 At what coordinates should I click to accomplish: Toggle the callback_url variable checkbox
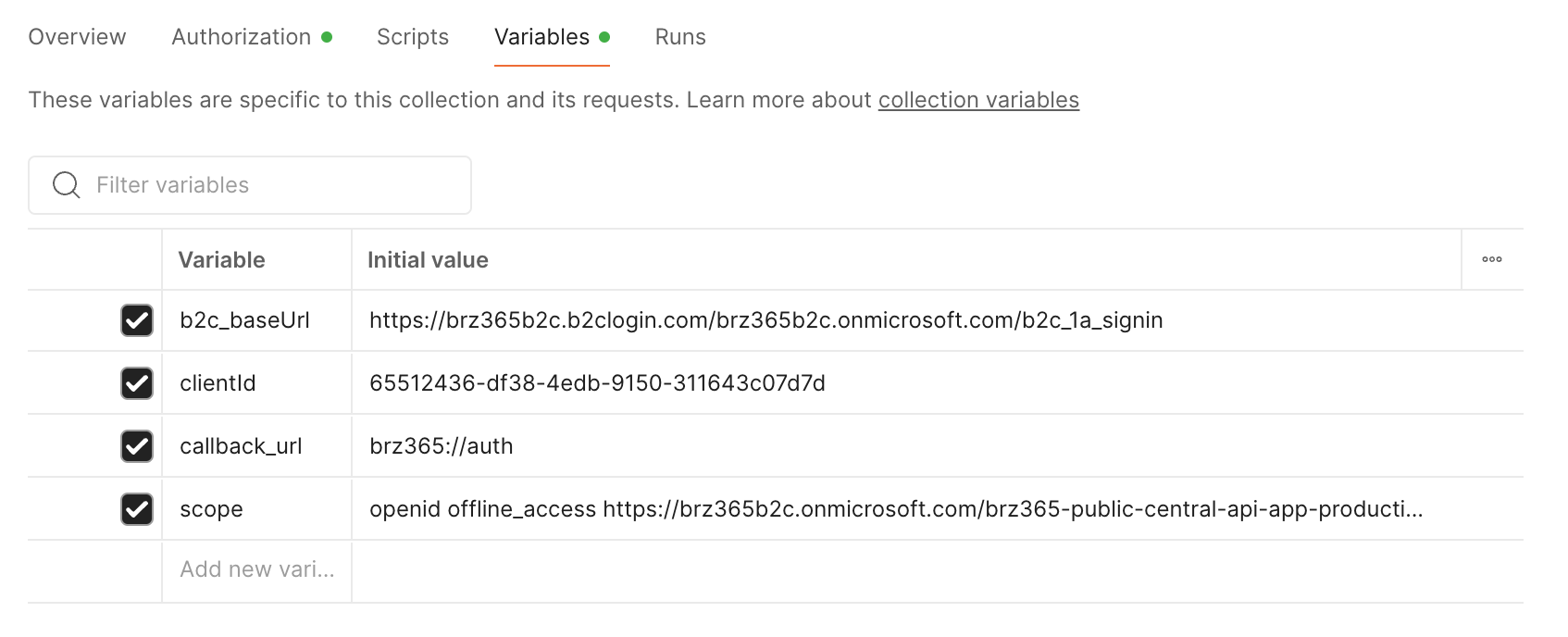(137, 446)
